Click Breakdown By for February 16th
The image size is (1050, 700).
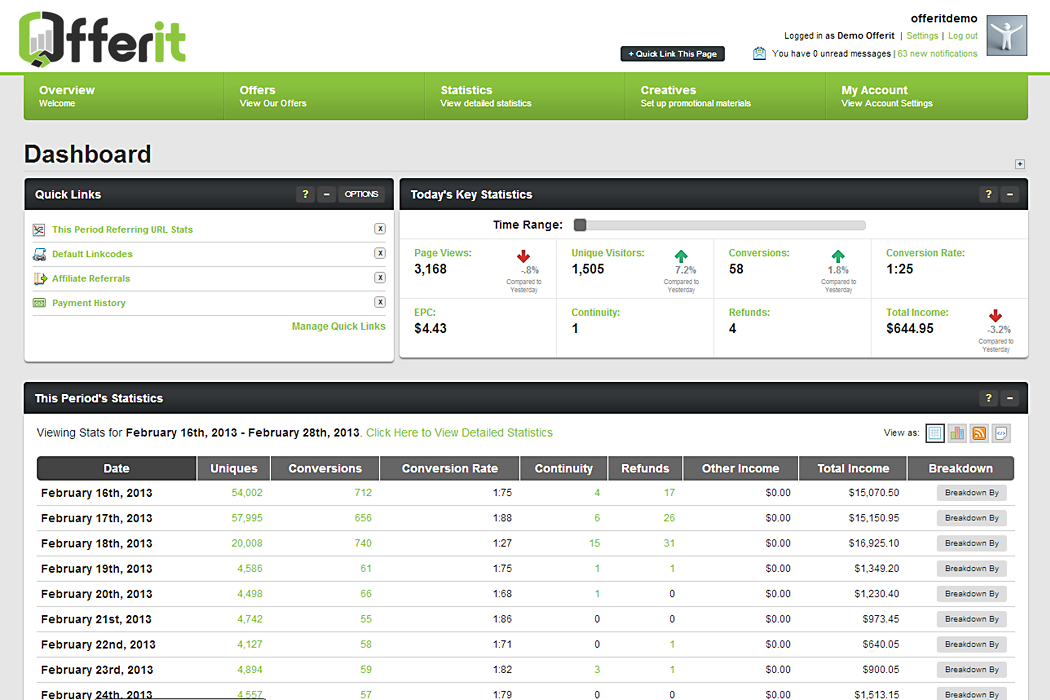click(x=971, y=493)
